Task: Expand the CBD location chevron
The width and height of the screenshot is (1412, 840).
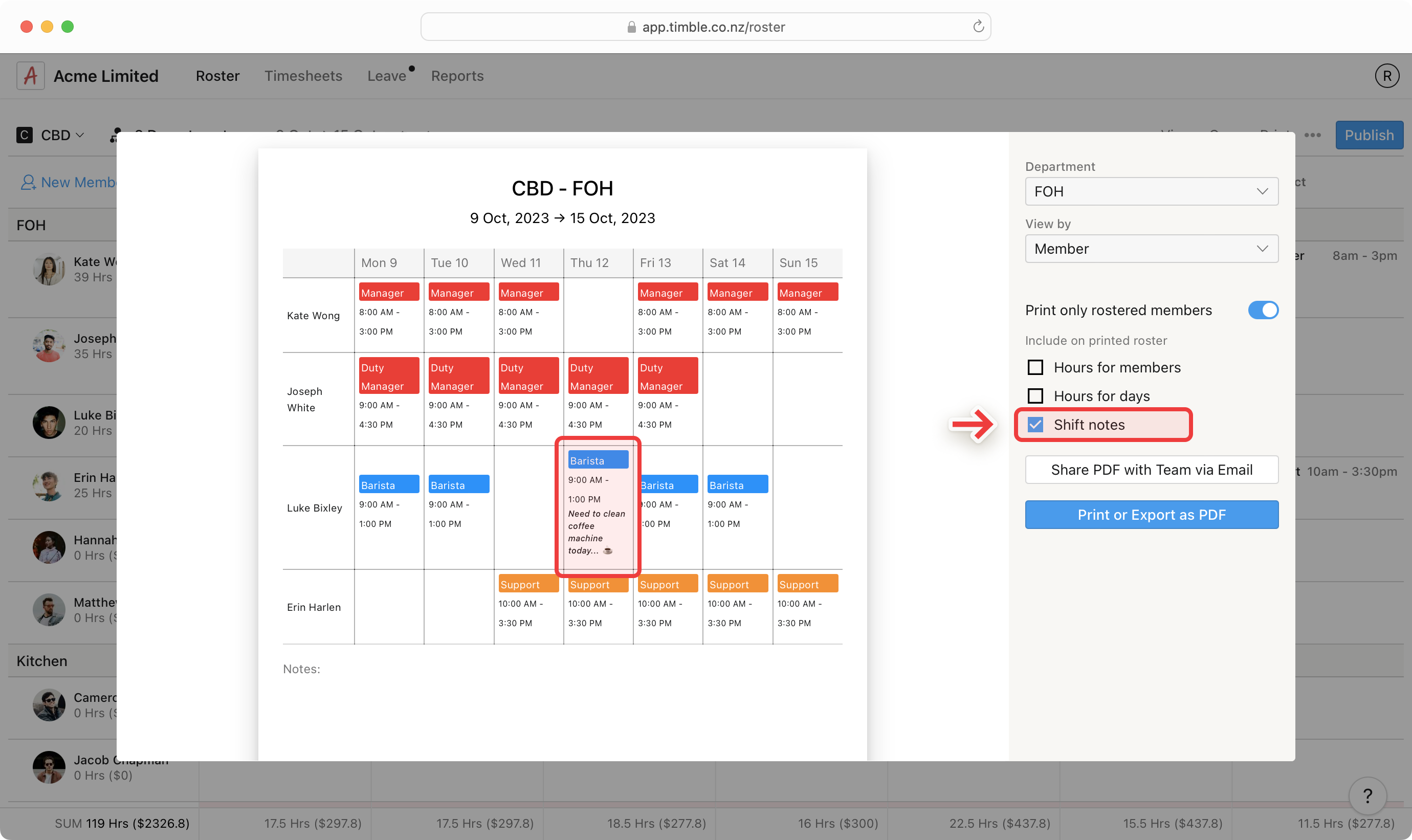Action: pos(80,135)
